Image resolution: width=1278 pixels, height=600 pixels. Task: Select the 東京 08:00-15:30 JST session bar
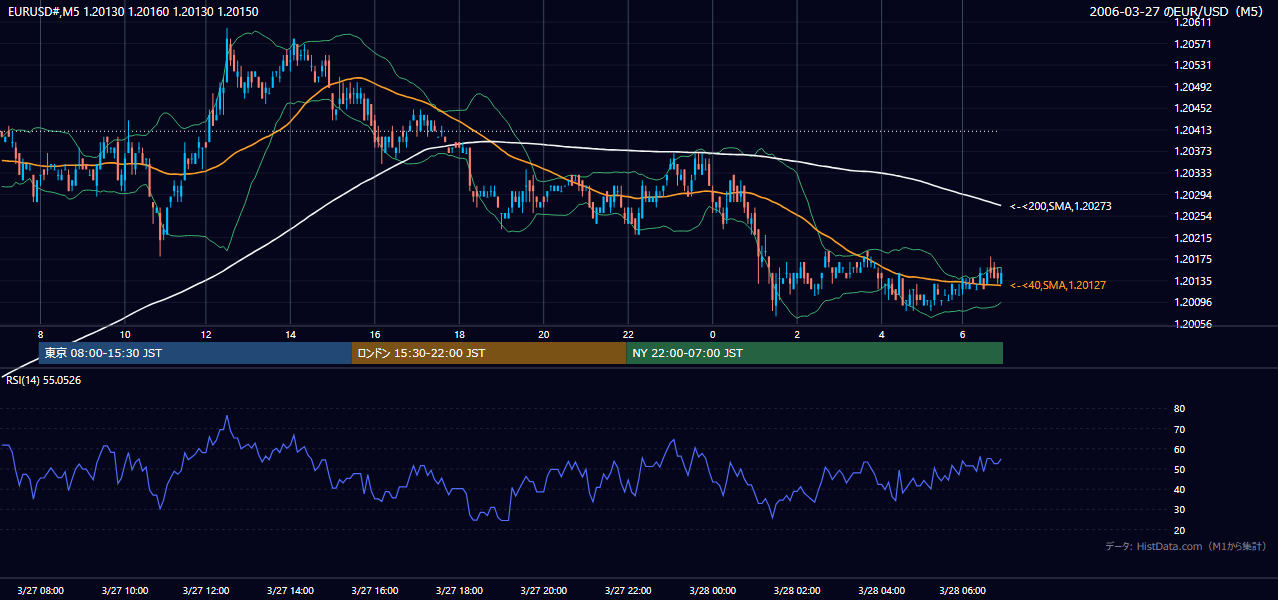tap(195, 353)
